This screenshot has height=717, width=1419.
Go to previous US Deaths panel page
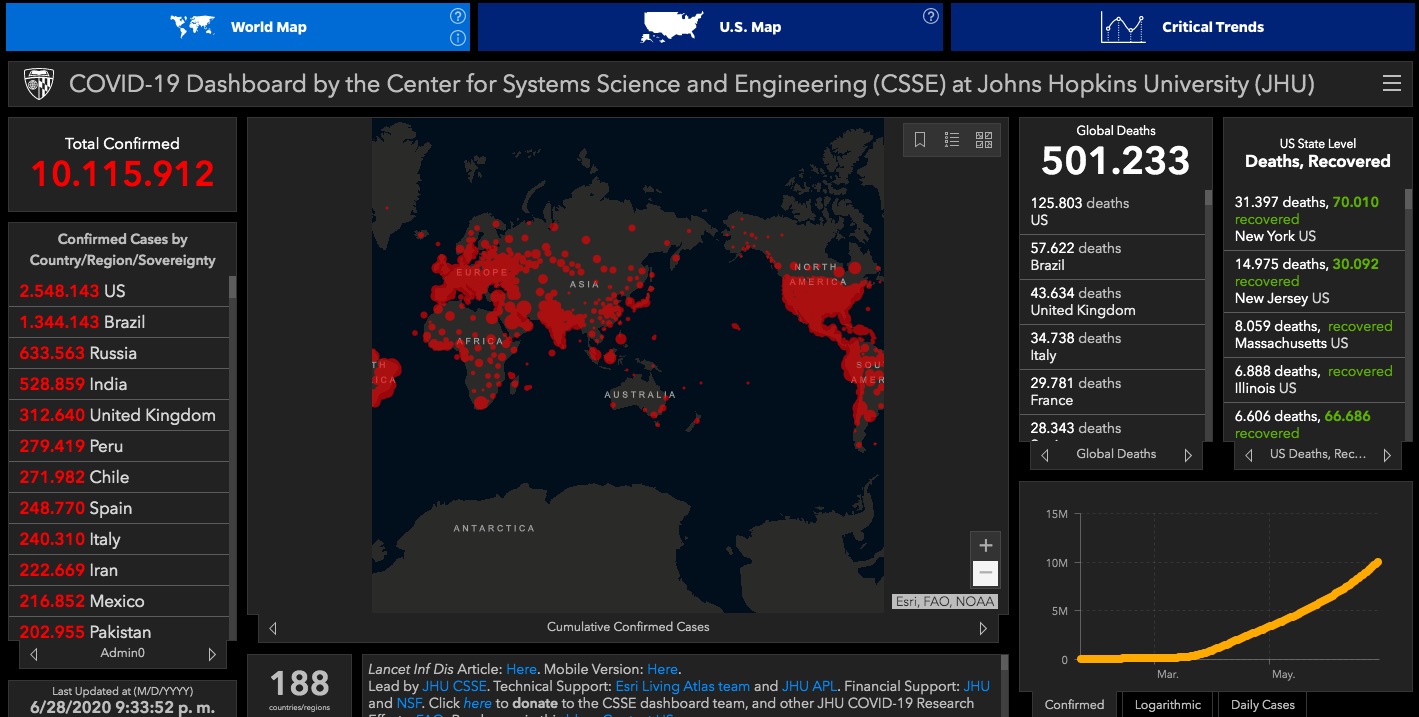(1248, 455)
